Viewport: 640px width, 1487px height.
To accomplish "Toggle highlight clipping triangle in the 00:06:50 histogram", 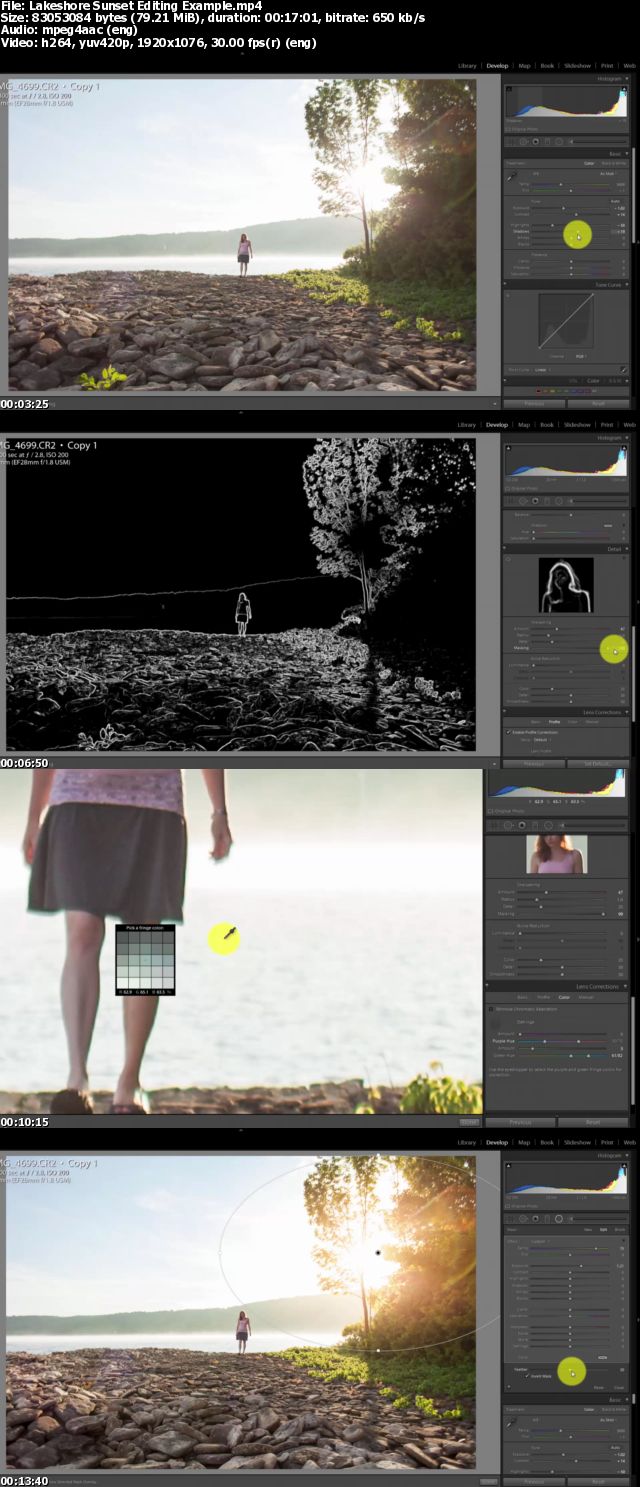I will [624, 448].
